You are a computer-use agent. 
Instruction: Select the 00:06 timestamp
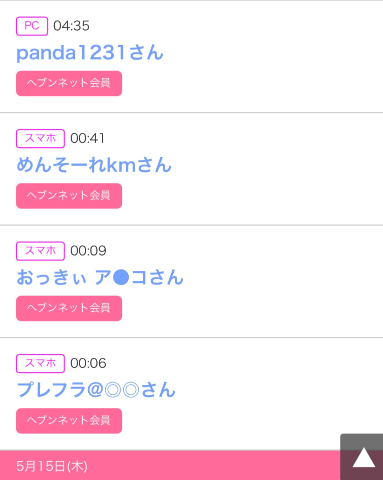coord(88,363)
